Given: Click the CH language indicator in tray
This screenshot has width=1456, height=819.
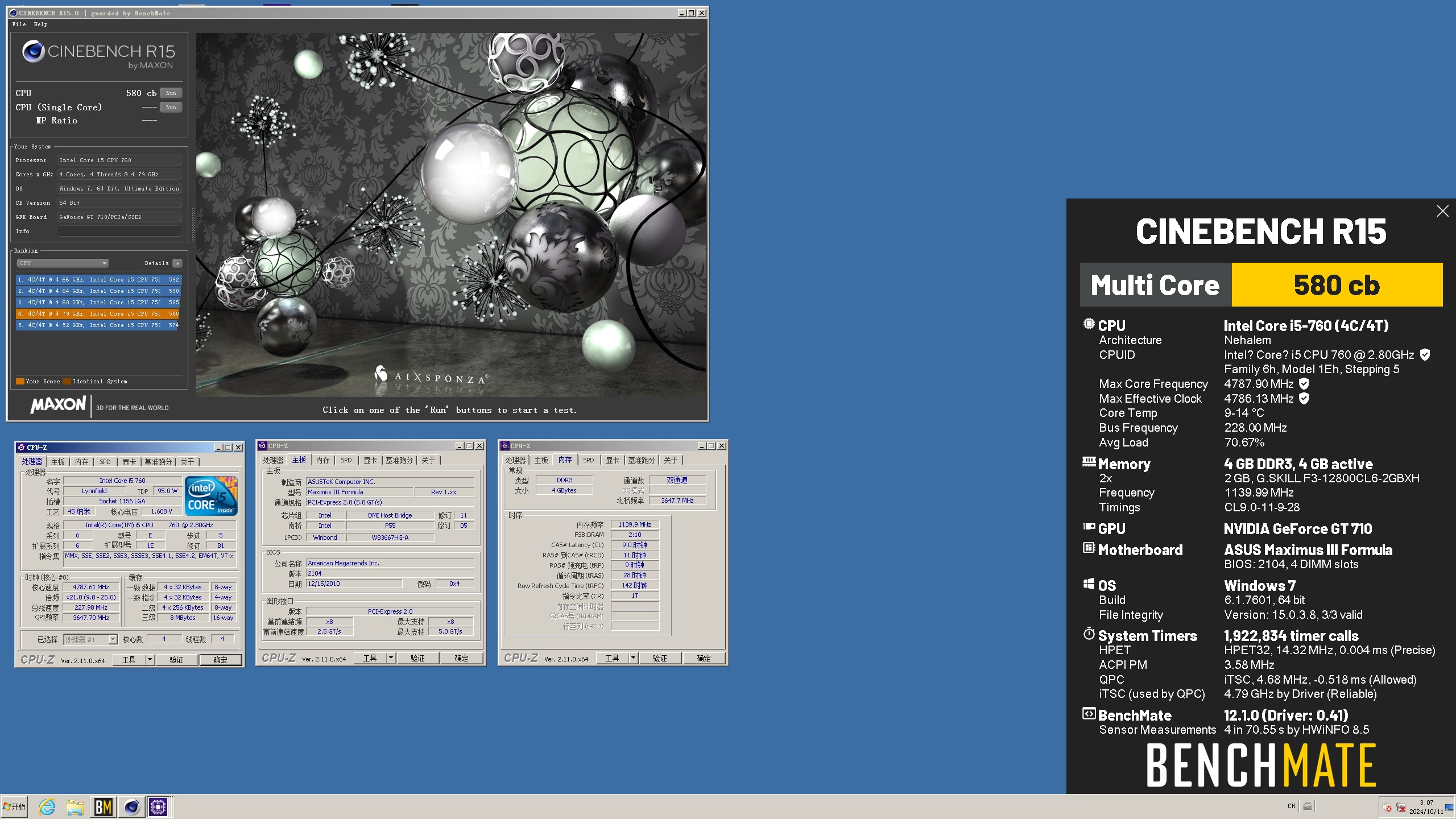Looking at the screenshot, I should coord(1291,806).
